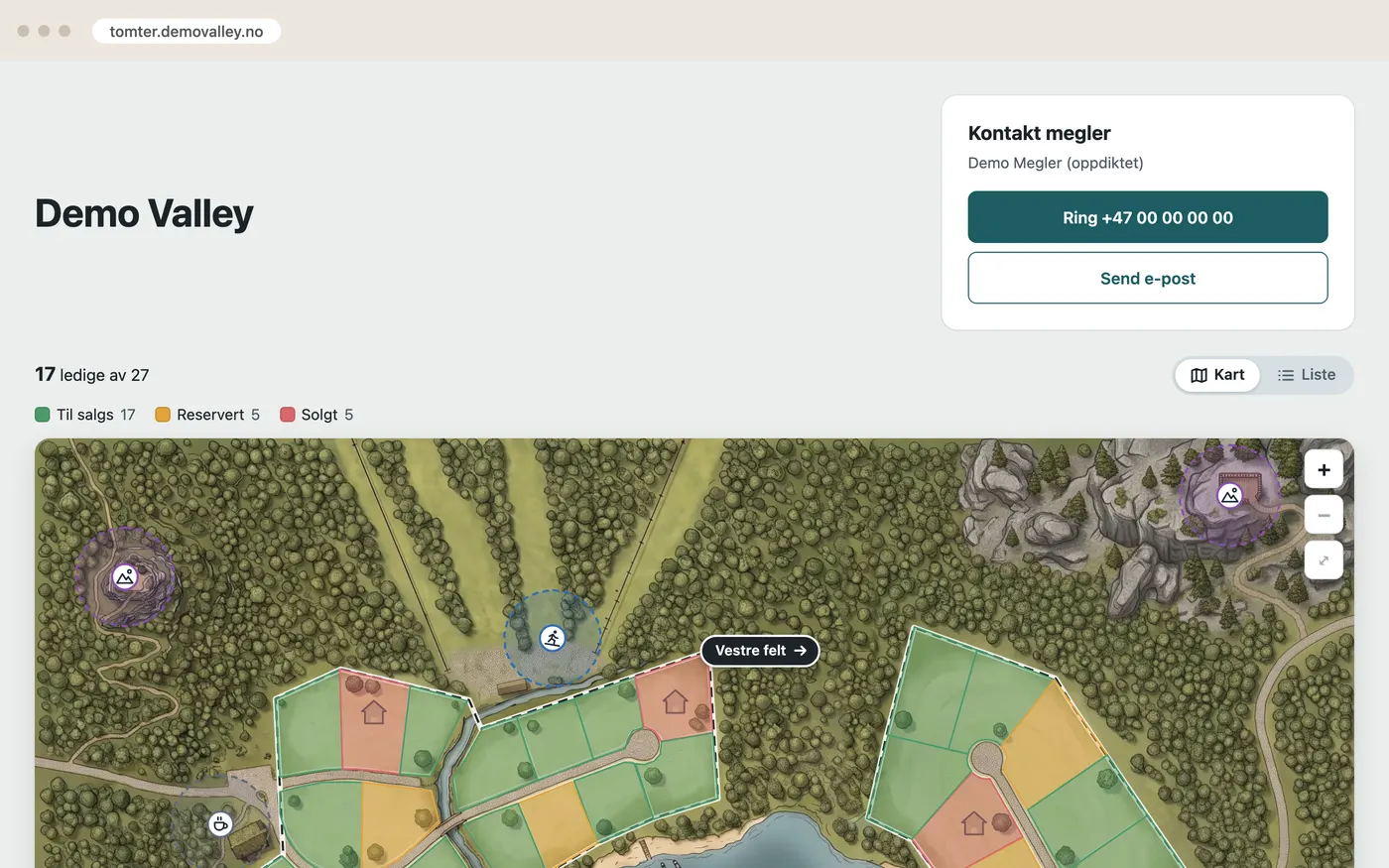Screen dimensions: 1389x868
Task: Click the Kontakt megler heading
Action: point(1039,133)
